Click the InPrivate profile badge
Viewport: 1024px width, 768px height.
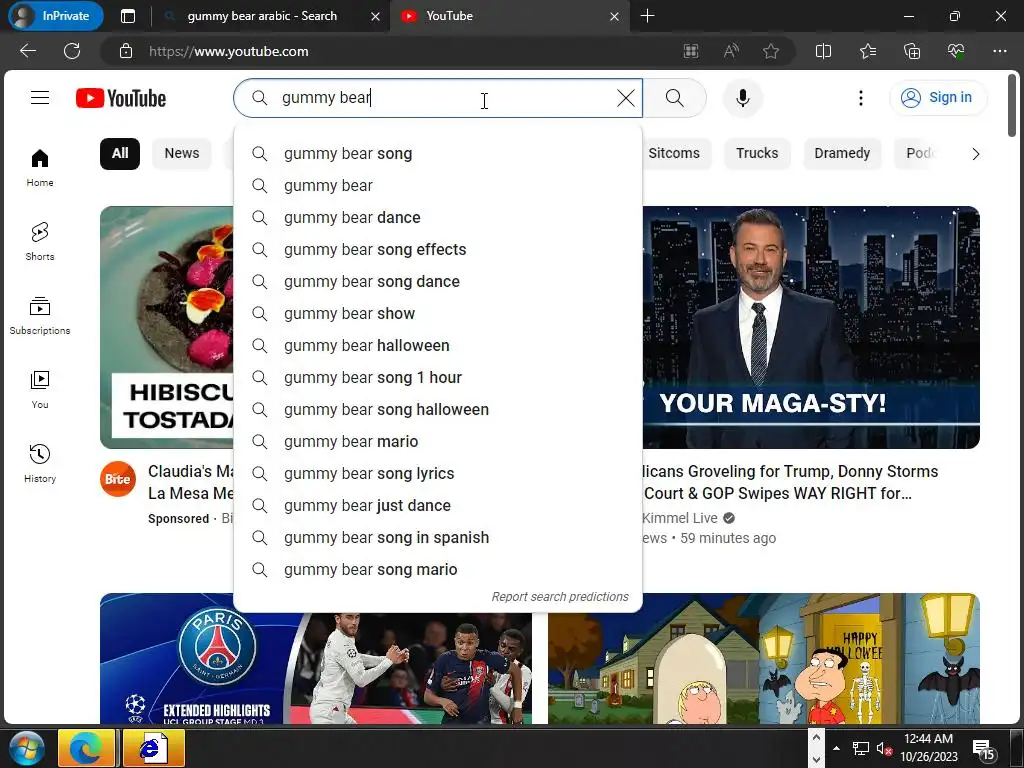tap(55, 16)
